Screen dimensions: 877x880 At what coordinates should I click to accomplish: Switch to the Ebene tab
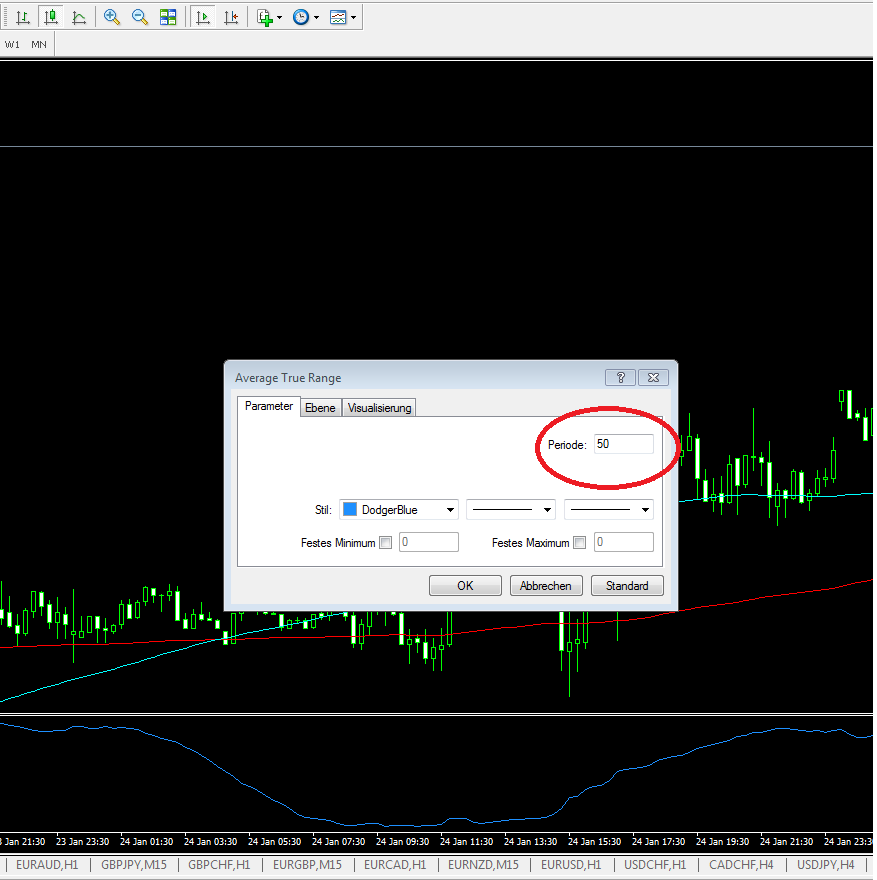tap(320, 408)
